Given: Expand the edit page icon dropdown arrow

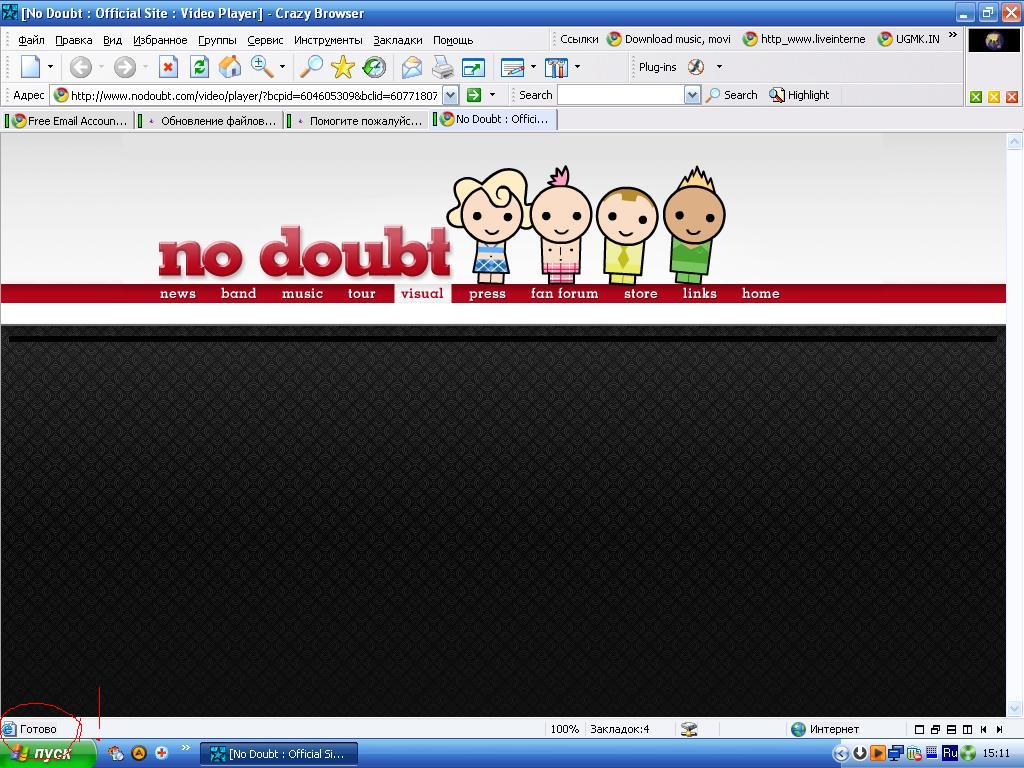Looking at the screenshot, I should [x=533, y=67].
